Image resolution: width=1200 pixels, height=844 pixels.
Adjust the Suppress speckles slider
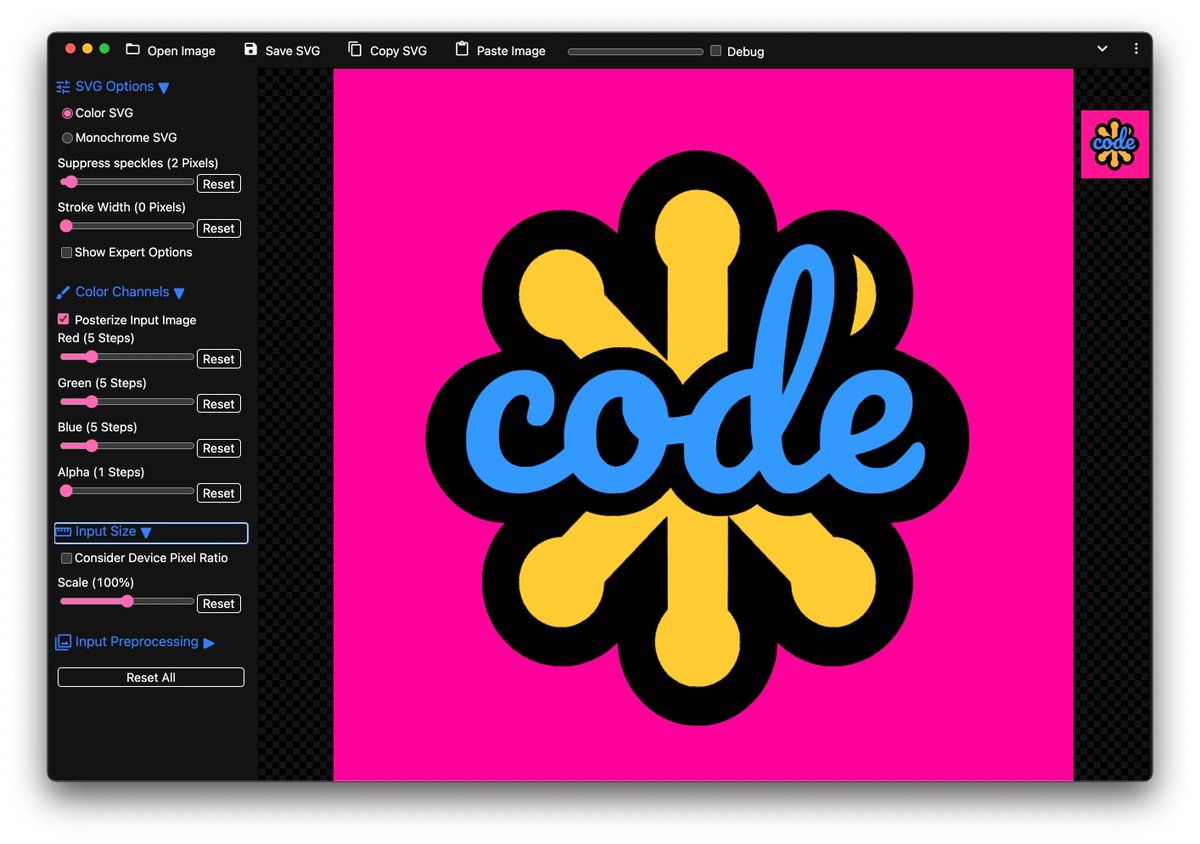pyautogui.click(x=127, y=182)
